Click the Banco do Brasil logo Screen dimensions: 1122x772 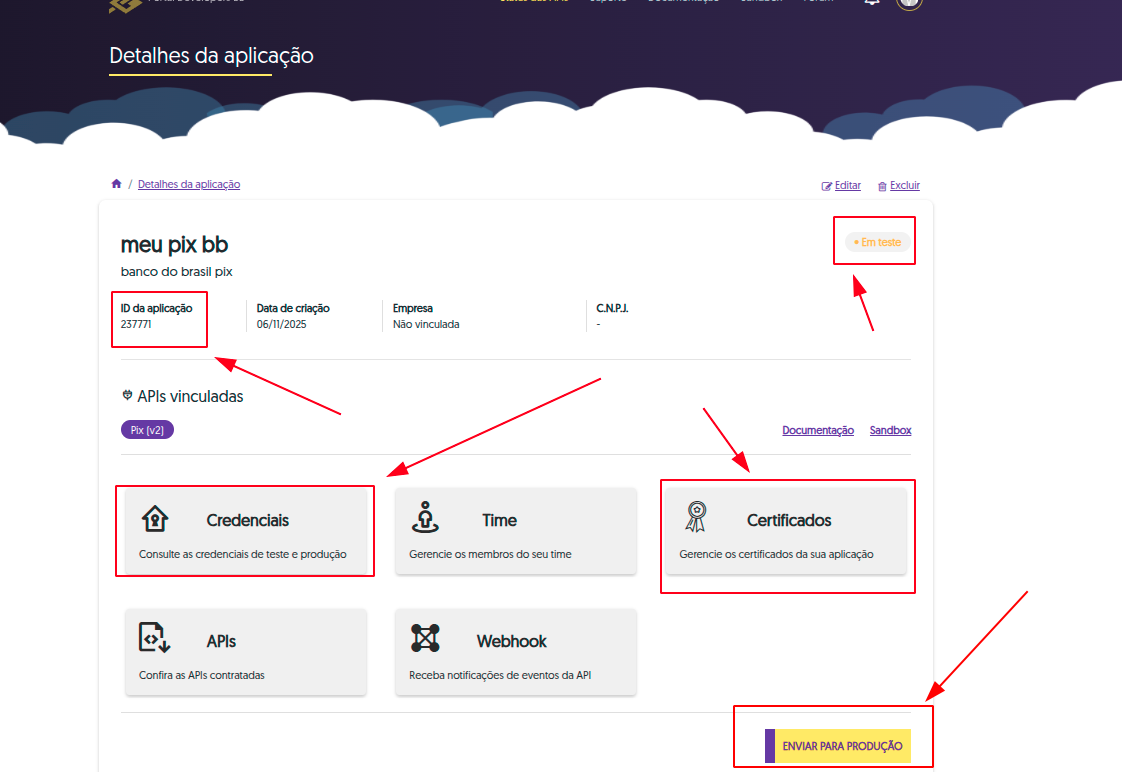click(124, 4)
